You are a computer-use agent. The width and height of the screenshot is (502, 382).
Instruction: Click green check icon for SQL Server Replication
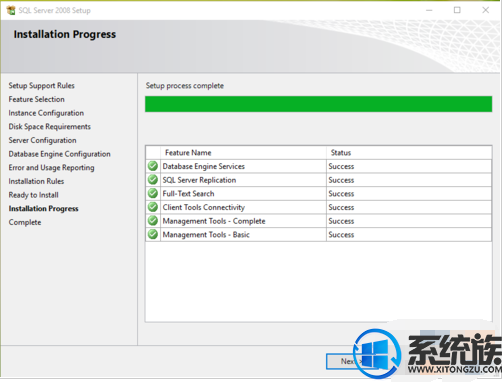(153, 180)
